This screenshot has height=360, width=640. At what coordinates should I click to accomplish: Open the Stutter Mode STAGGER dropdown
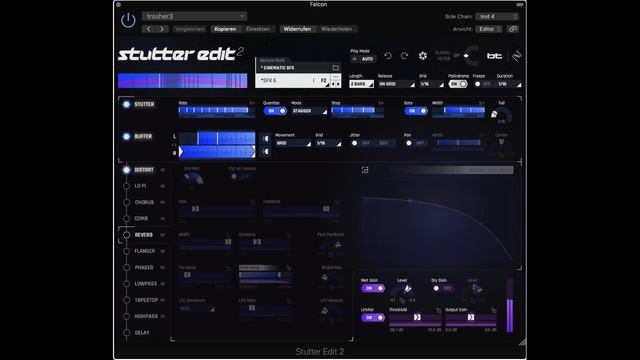[309, 111]
